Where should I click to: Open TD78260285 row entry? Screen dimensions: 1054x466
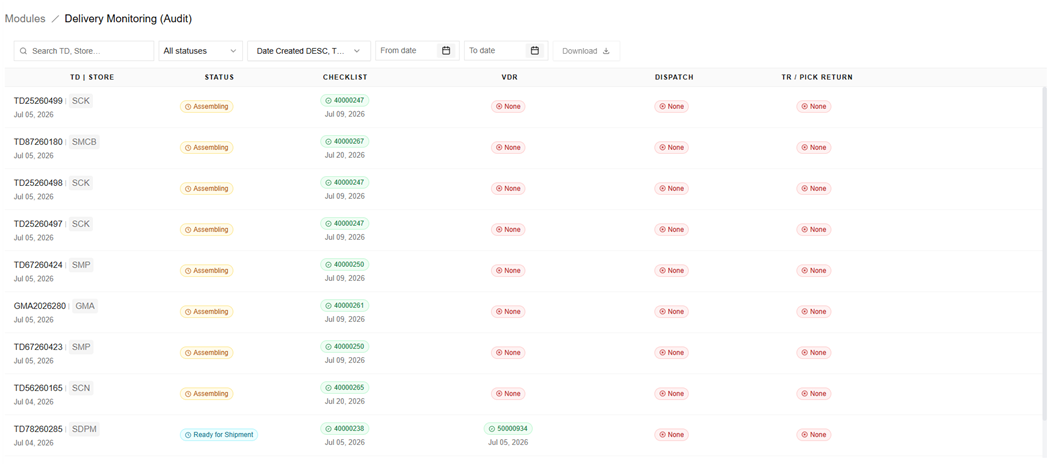(x=38, y=429)
